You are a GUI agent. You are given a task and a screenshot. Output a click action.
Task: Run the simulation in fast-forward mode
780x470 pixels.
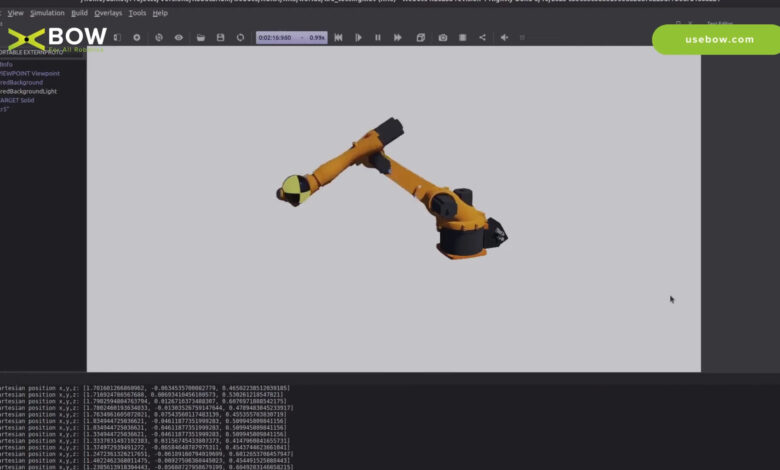coord(397,37)
